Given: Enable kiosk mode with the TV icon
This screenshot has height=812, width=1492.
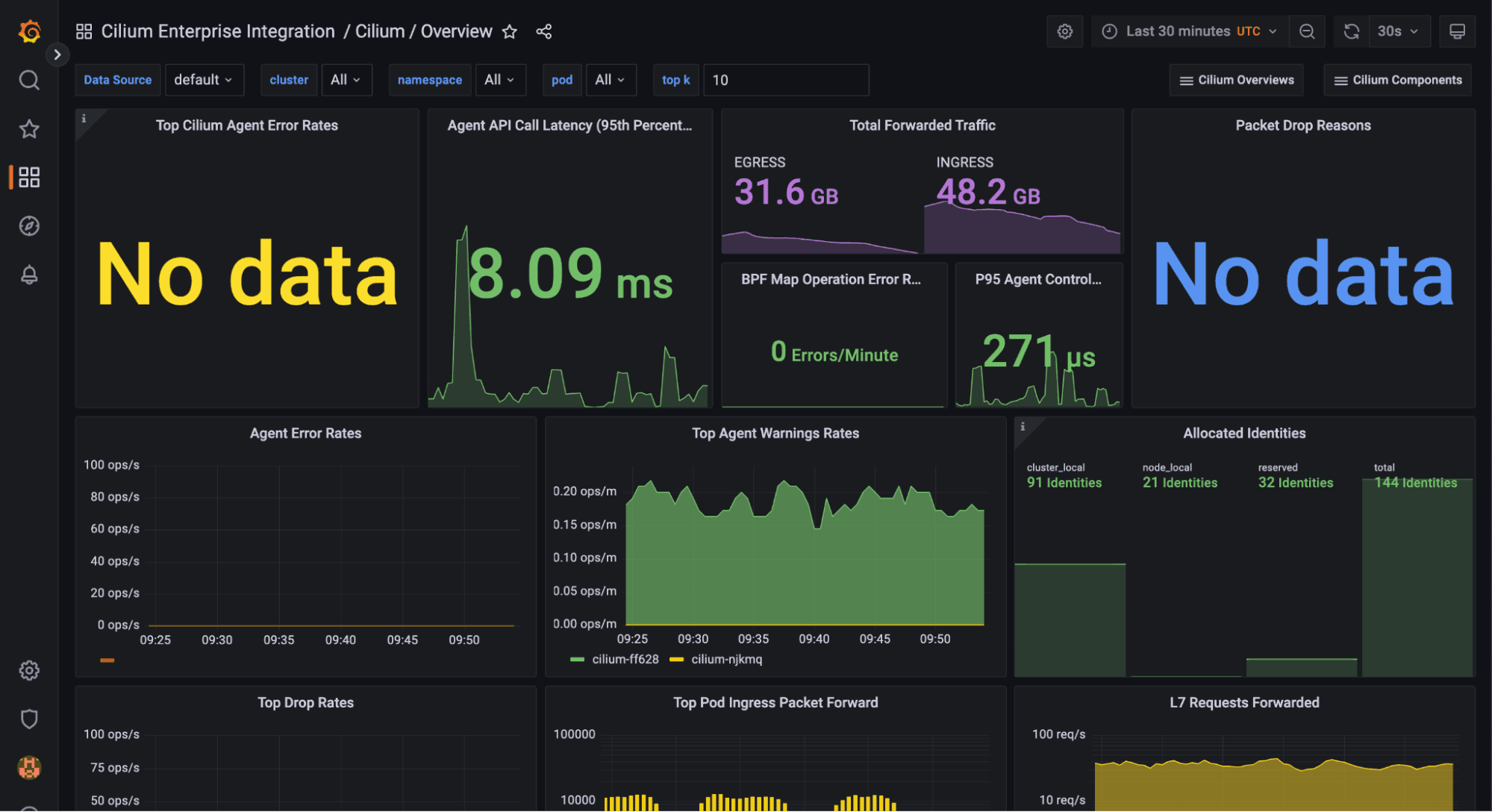Looking at the screenshot, I should (1457, 31).
